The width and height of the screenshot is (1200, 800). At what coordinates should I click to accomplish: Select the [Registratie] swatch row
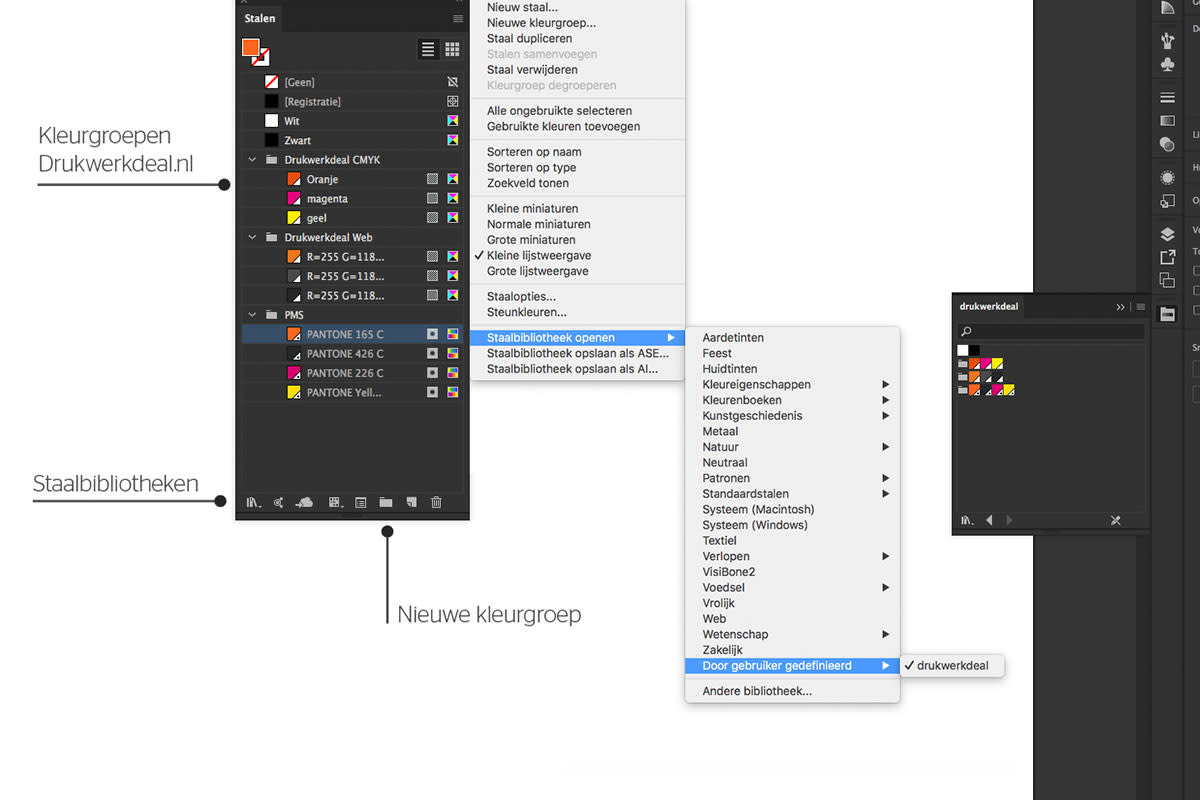(x=354, y=102)
